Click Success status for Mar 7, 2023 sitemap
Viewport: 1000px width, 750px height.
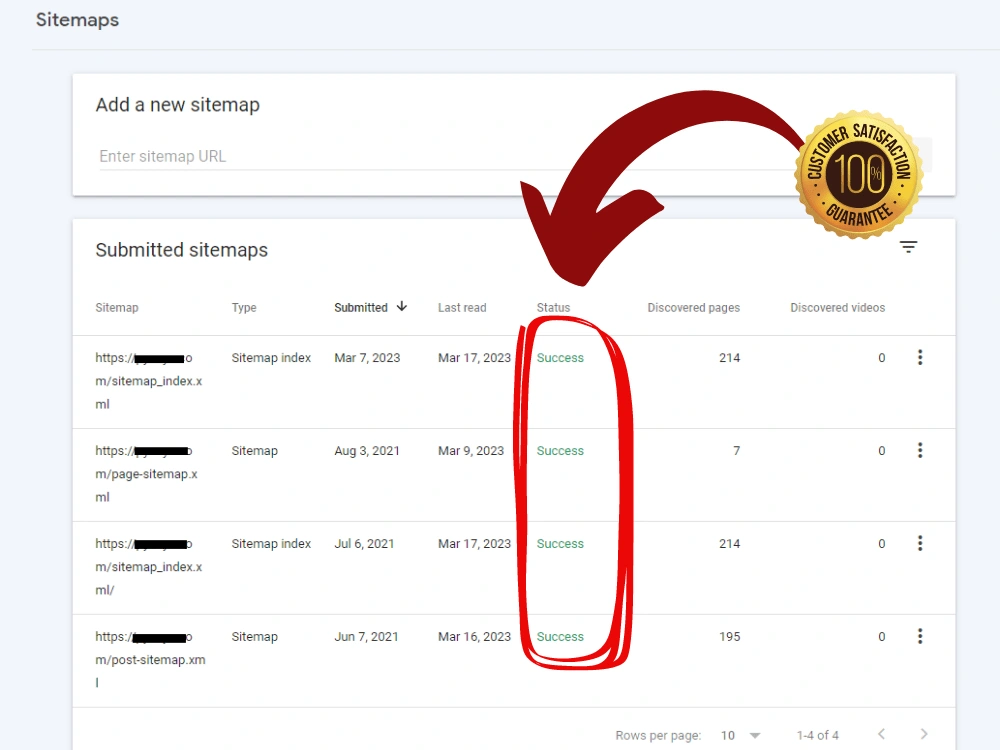click(560, 358)
